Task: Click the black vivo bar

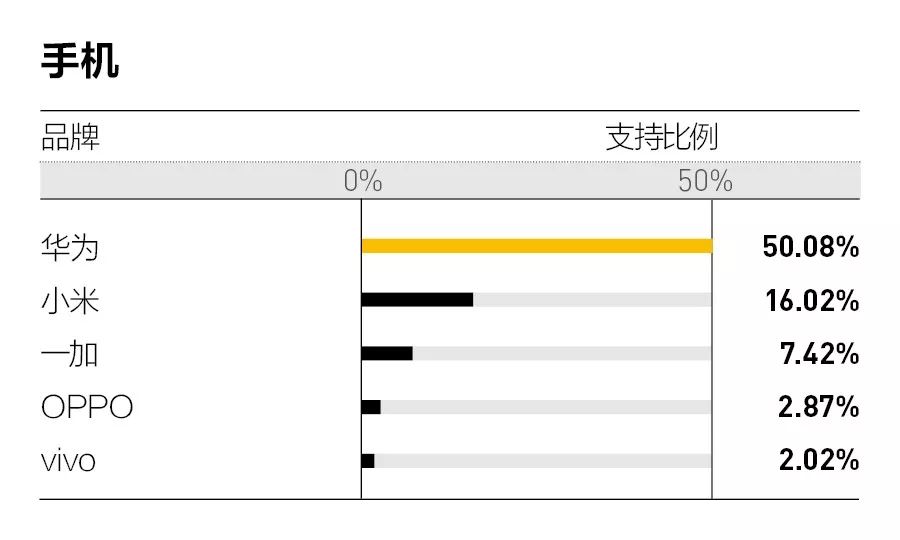Action: 368,461
